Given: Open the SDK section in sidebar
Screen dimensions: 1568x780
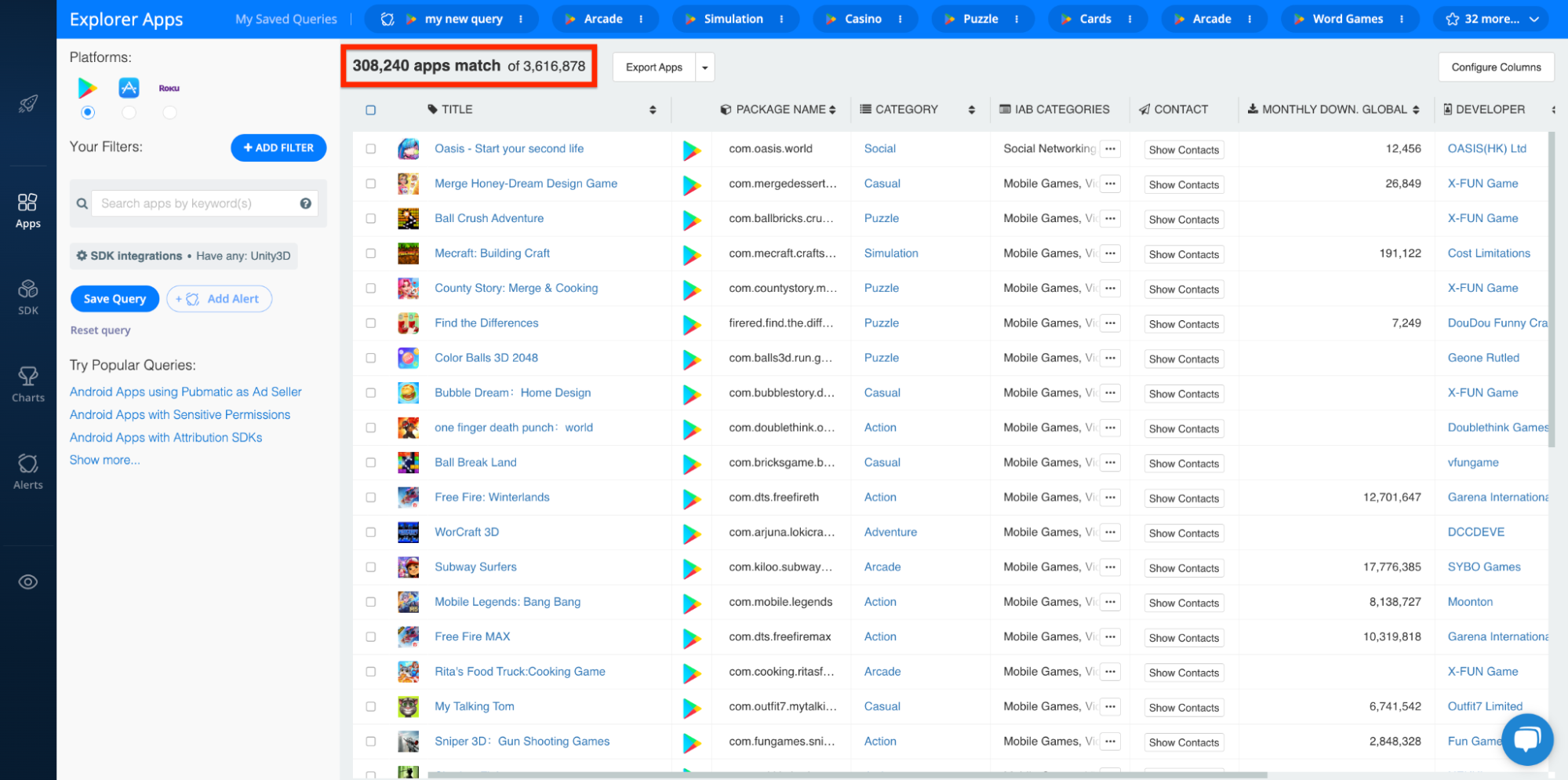Looking at the screenshot, I should pos(28,297).
